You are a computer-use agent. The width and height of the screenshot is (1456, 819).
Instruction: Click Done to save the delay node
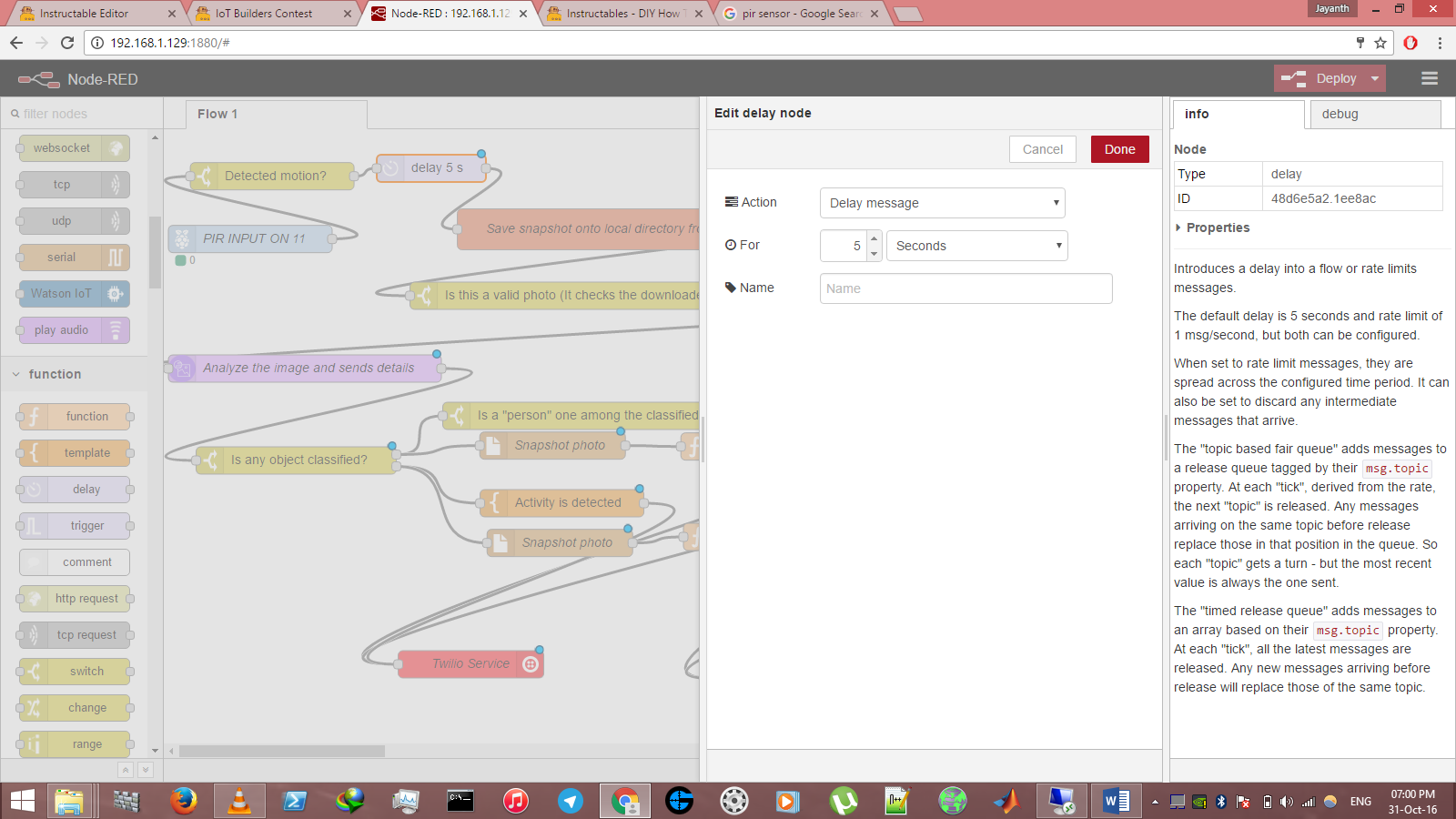1119,148
